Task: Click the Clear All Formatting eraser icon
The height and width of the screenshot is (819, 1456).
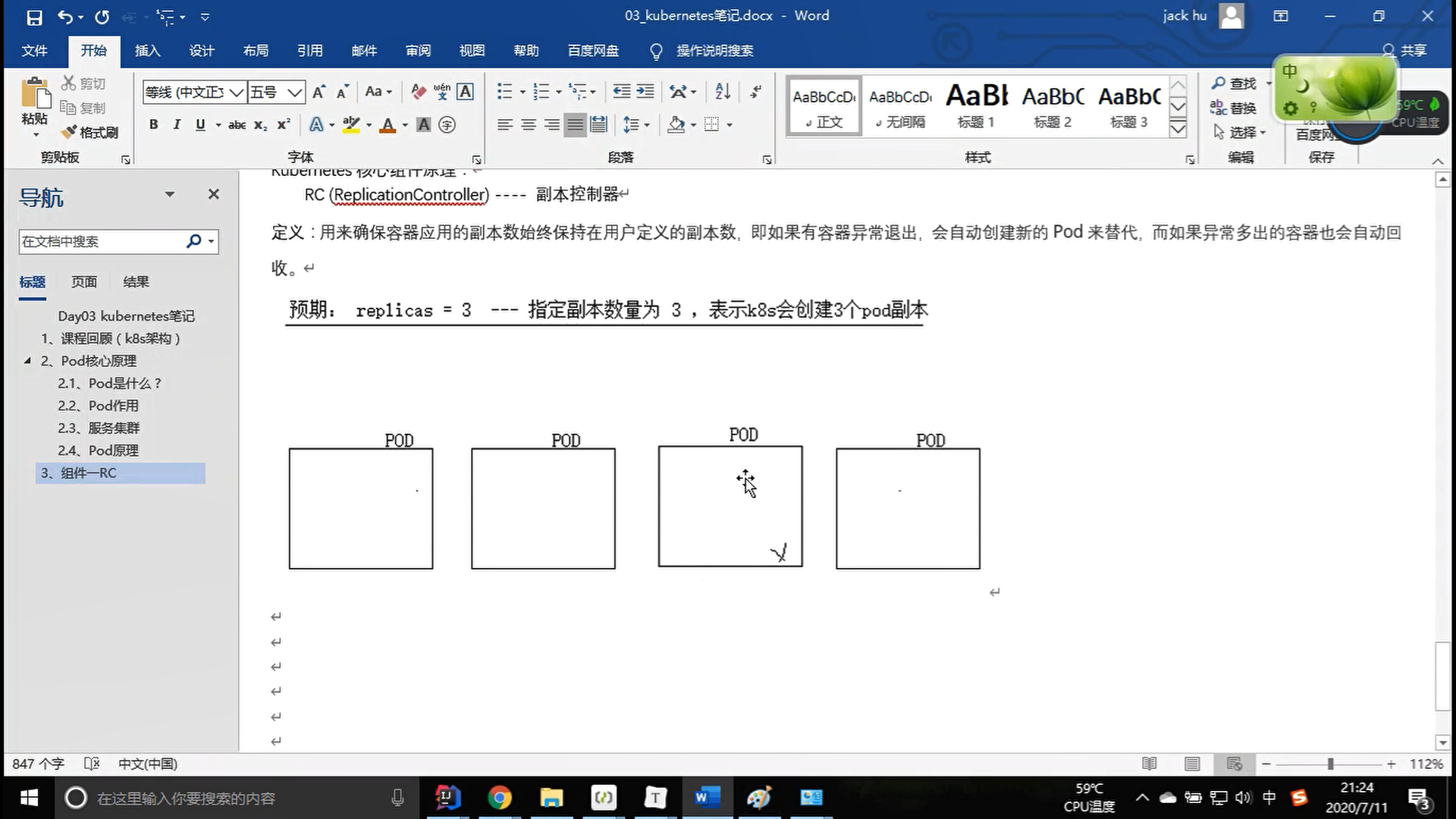Action: coord(418,92)
